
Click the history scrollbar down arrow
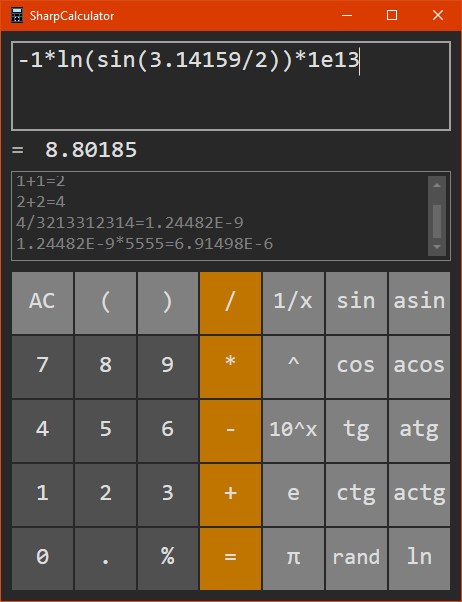tap(437, 247)
